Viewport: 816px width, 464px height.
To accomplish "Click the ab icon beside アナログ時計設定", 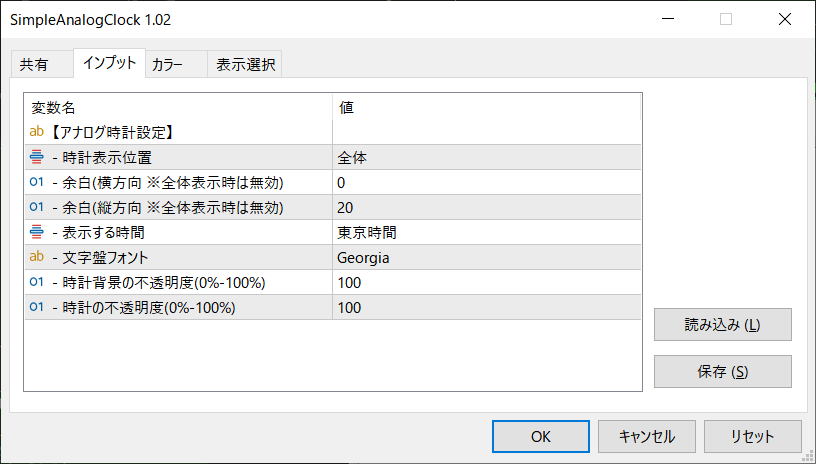I will (x=37, y=132).
